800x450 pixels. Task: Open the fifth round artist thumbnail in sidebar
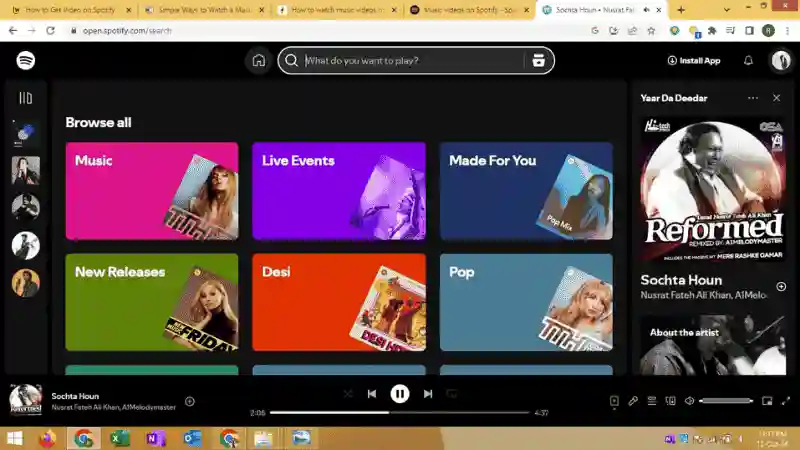(26, 283)
